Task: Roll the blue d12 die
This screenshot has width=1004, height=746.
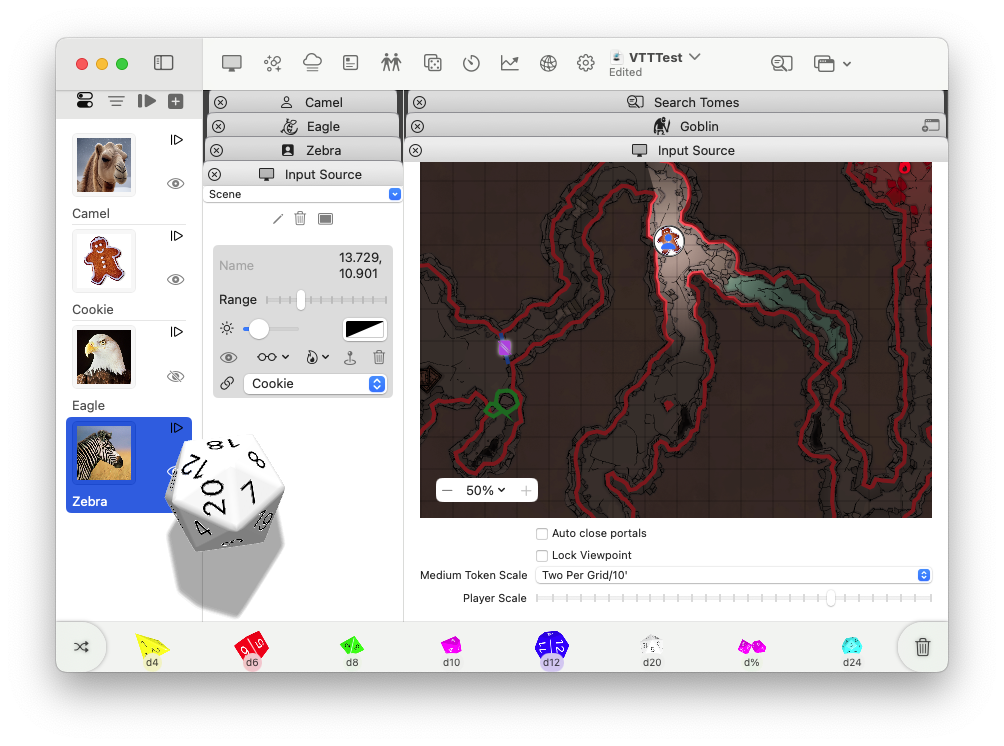Action: tap(551, 645)
